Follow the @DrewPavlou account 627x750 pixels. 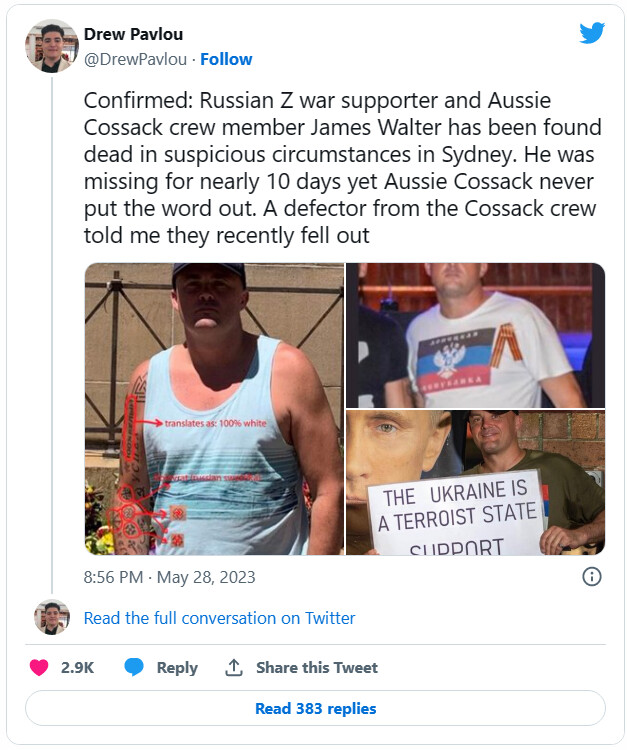(225, 59)
